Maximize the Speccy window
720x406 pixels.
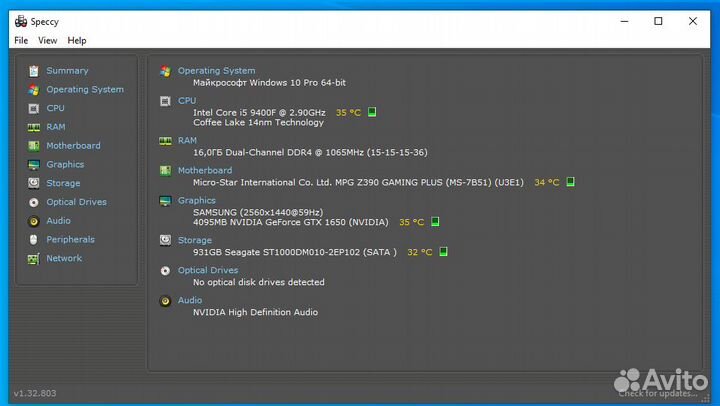point(658,21)
